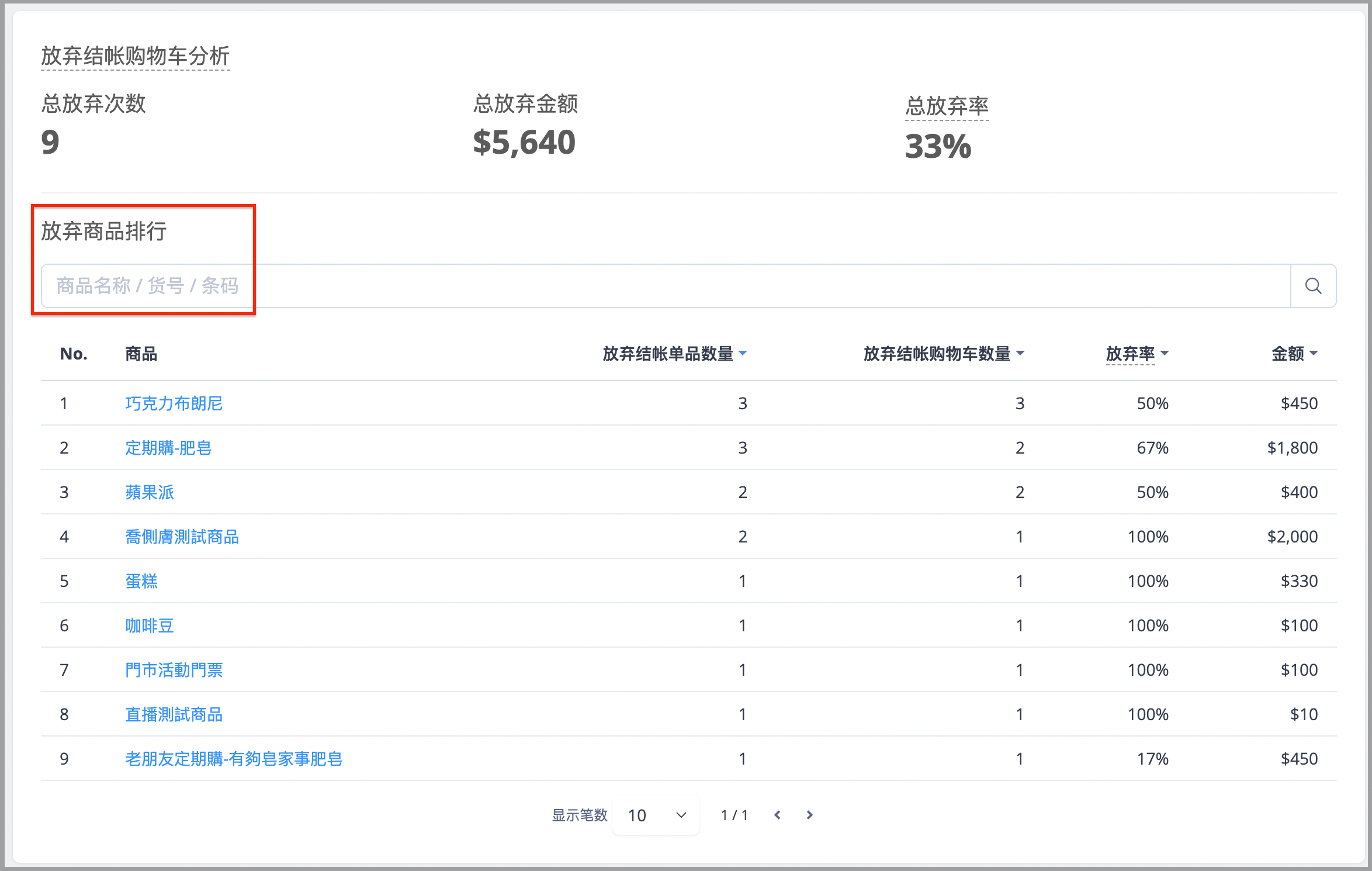Click the $400 amount cell
The width and height of the screenshot is (1372, 871).
(1299, 492)
